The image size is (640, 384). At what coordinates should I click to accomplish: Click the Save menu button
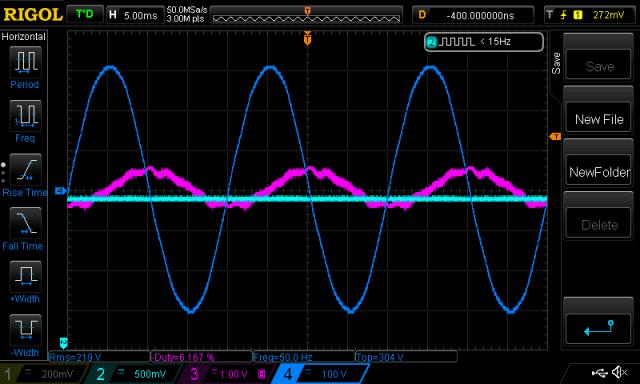[x=599, y=66]
